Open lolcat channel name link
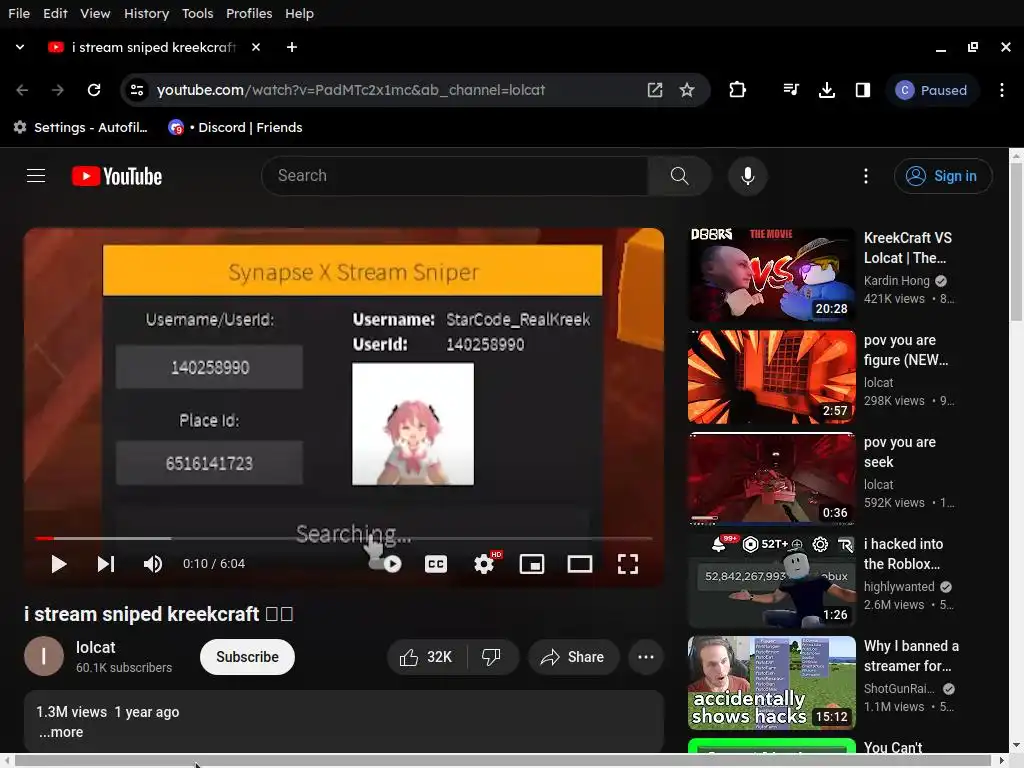Viewport: 1024px width, 768px height. click(x=95, y=647)
